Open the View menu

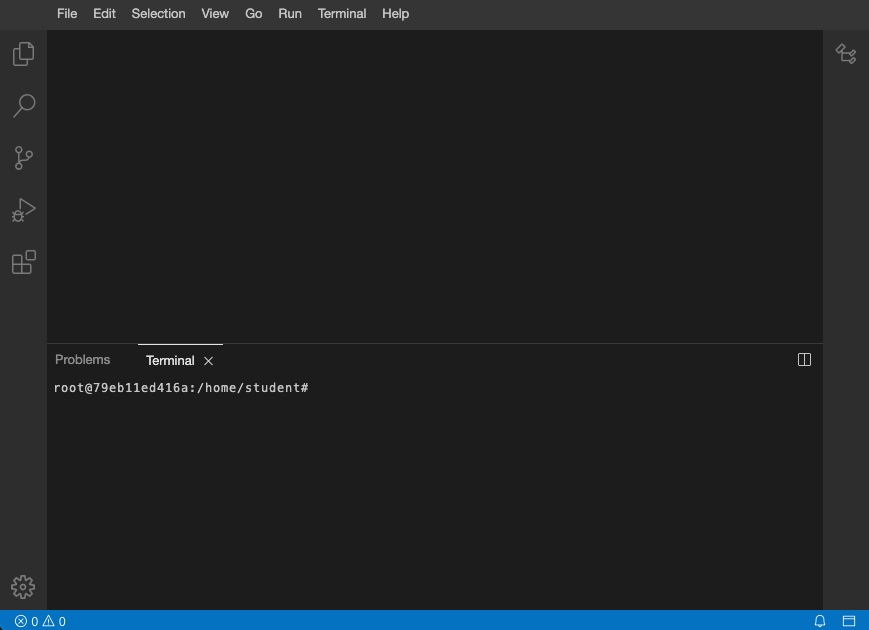pos(214,14)
